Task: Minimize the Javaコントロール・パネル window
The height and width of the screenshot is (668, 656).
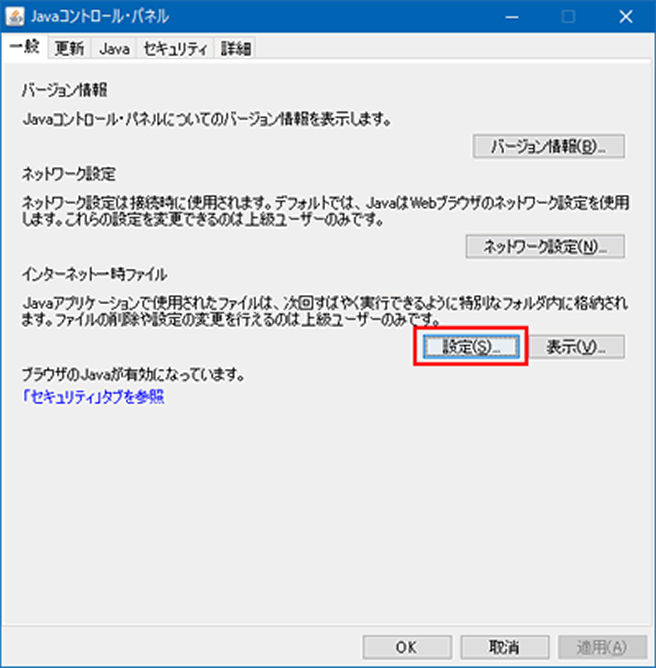Action: (x=512, y=17)
